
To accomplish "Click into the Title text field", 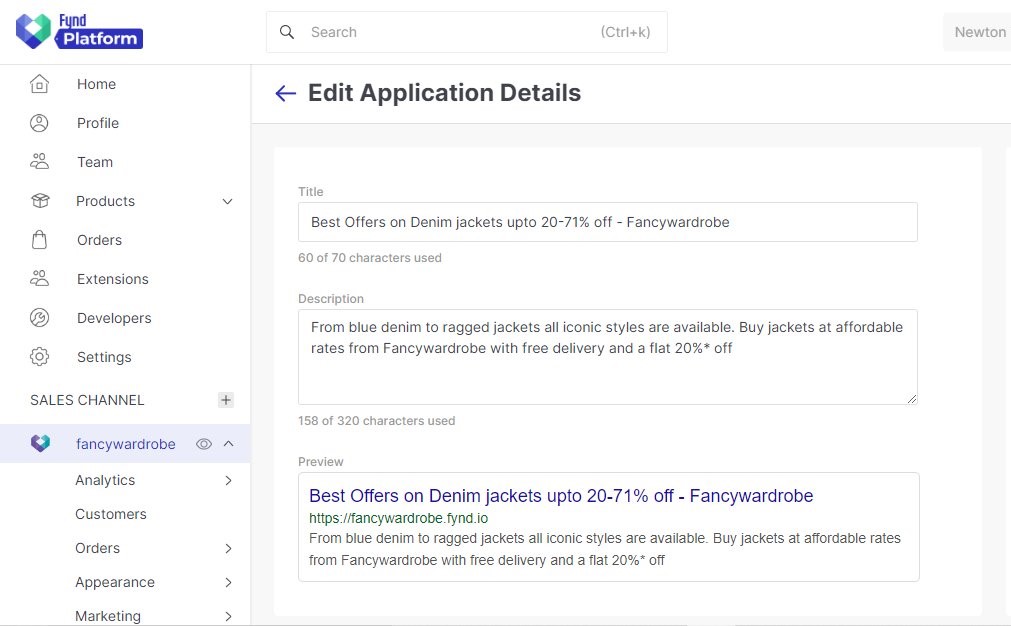I will [x=607, y=222].
